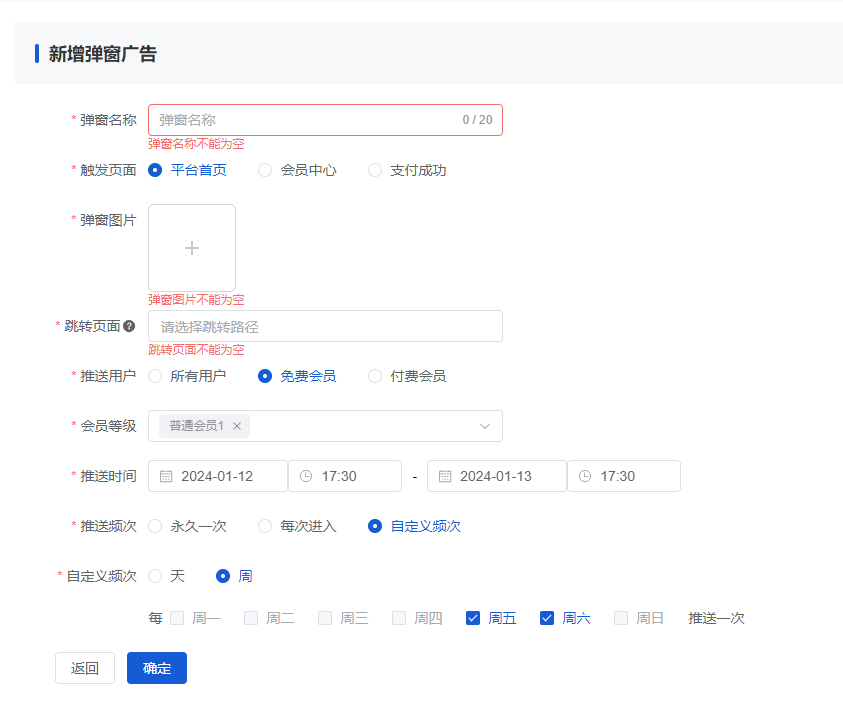
Task: Click the help icon next to 跳转页面
Action: click(x=129, y=326)
